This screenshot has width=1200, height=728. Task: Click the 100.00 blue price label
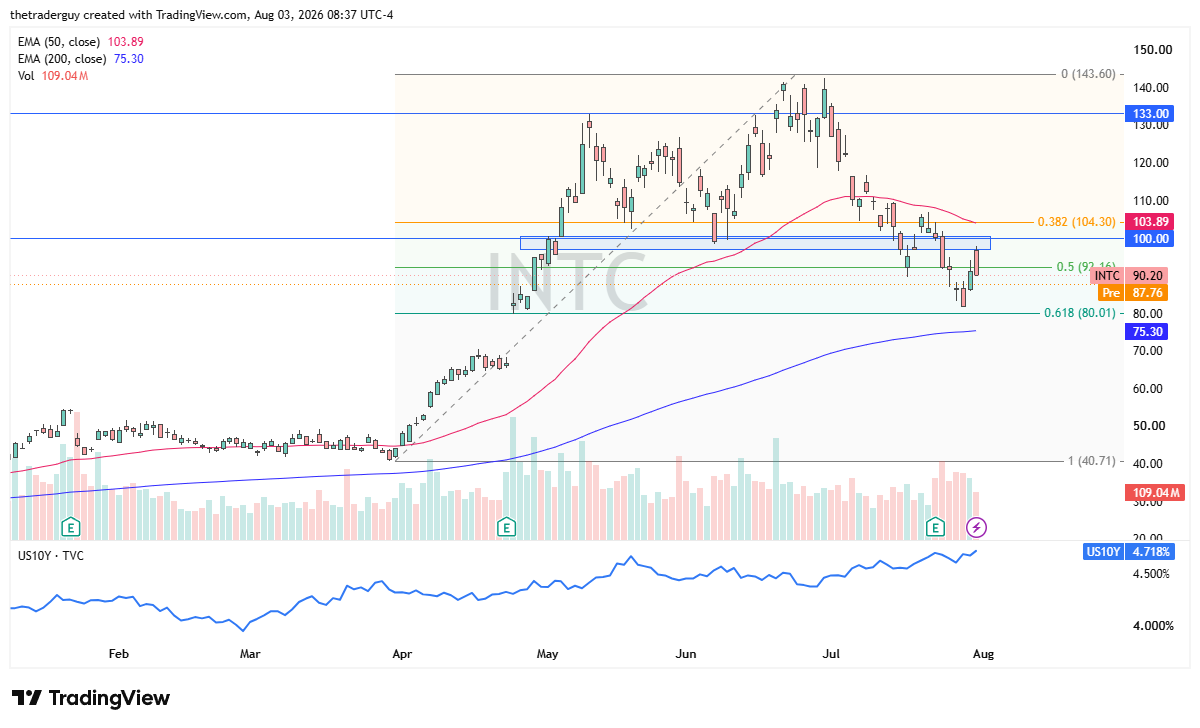[1149, 238]
